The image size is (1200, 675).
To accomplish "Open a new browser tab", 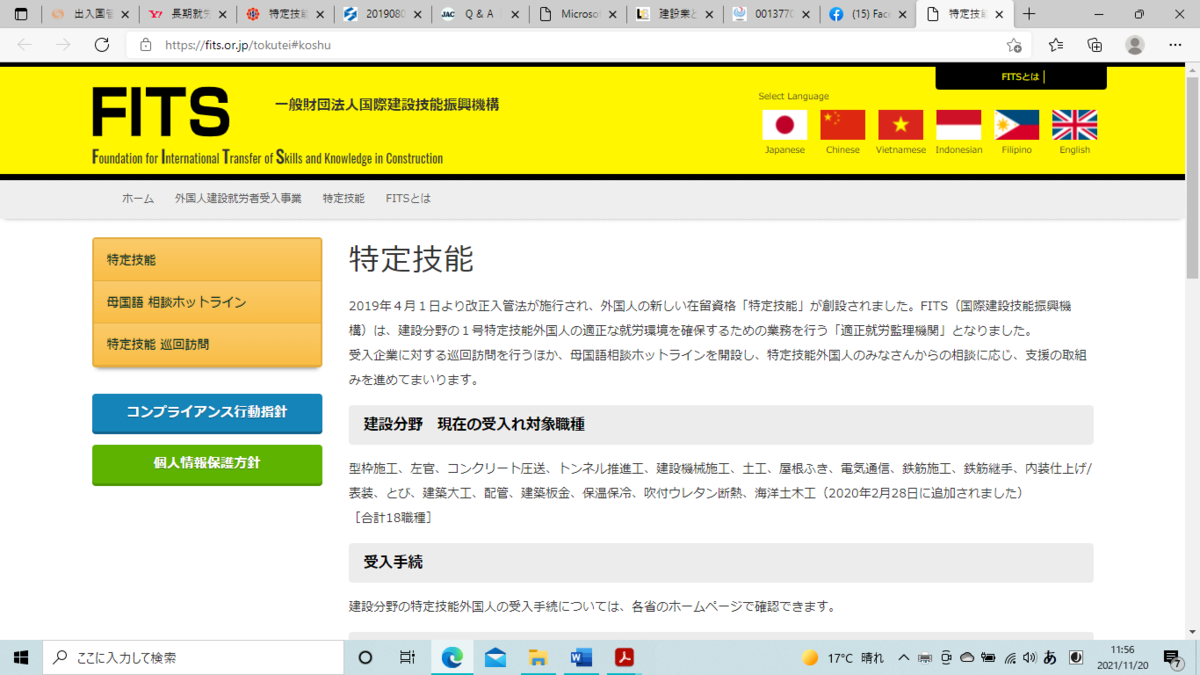I will point(1029,14).
